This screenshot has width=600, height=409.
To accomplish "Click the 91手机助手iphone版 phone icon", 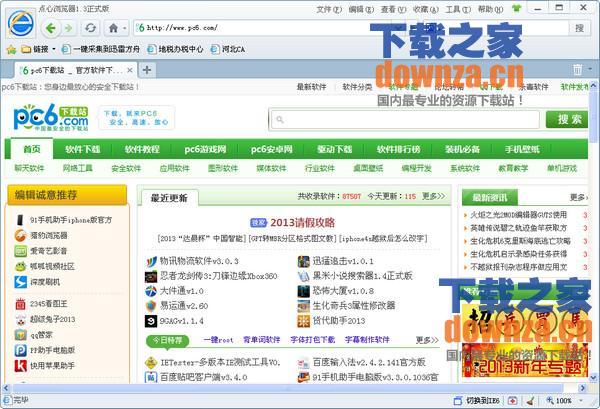I will (20, 220).
